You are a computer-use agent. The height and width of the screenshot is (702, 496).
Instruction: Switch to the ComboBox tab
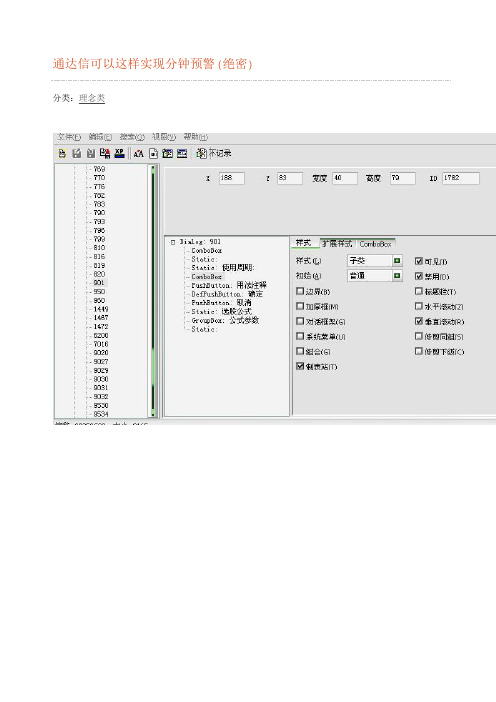point(376,244)
